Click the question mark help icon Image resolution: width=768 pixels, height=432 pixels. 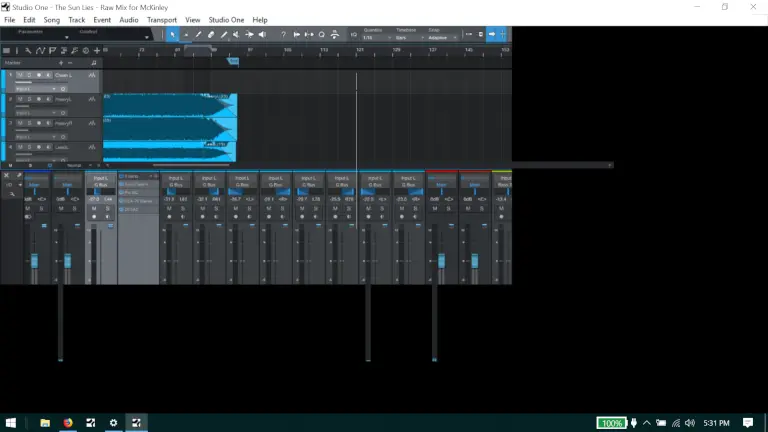tap(284, 35)
